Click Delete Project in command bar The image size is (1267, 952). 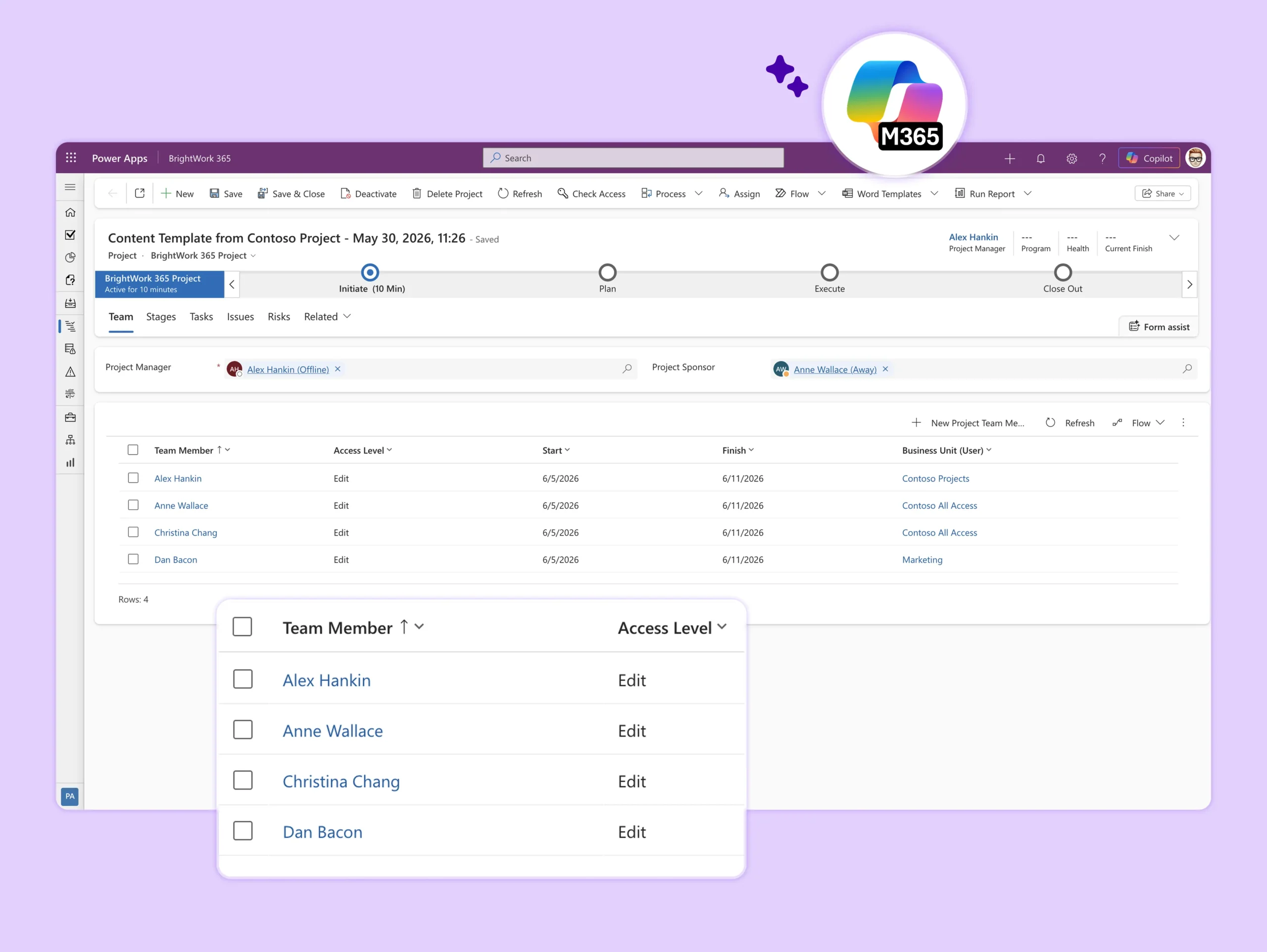coord(447,193)
